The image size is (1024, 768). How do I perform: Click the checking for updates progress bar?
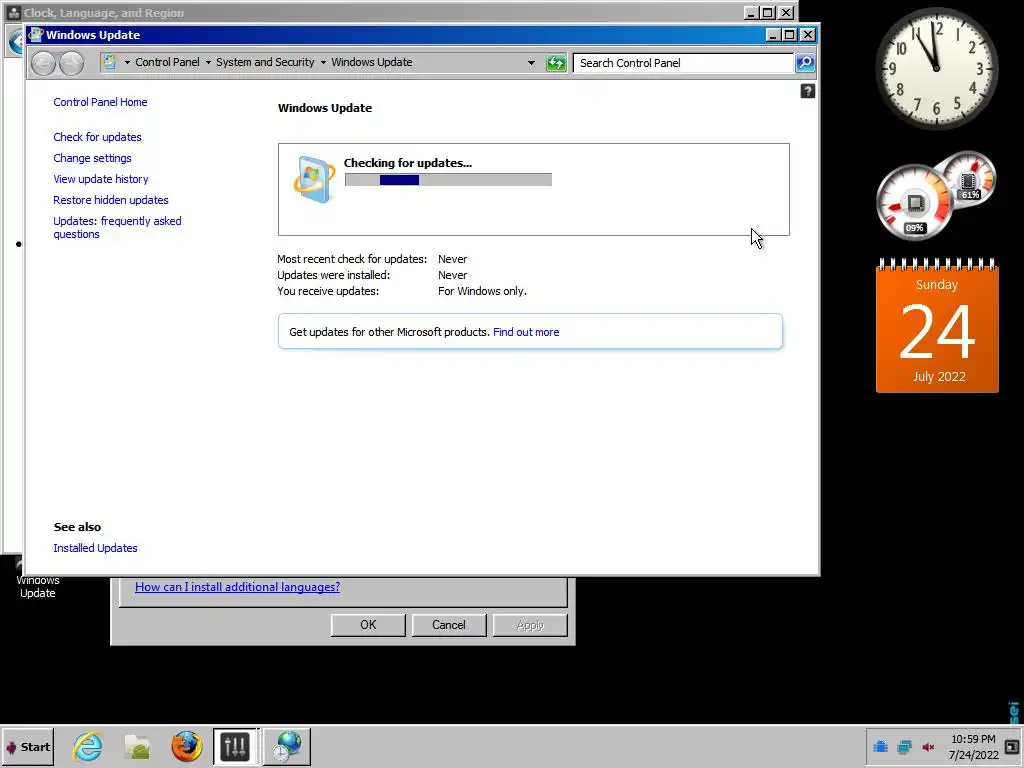coord(448,180)
